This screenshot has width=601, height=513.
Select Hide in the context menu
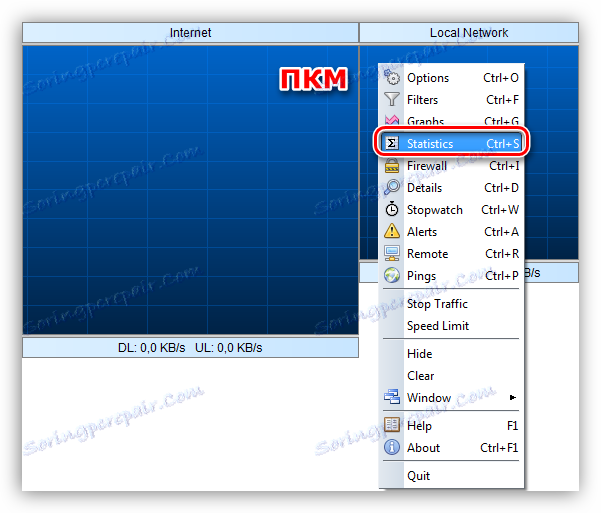click(x=451, y=354)
